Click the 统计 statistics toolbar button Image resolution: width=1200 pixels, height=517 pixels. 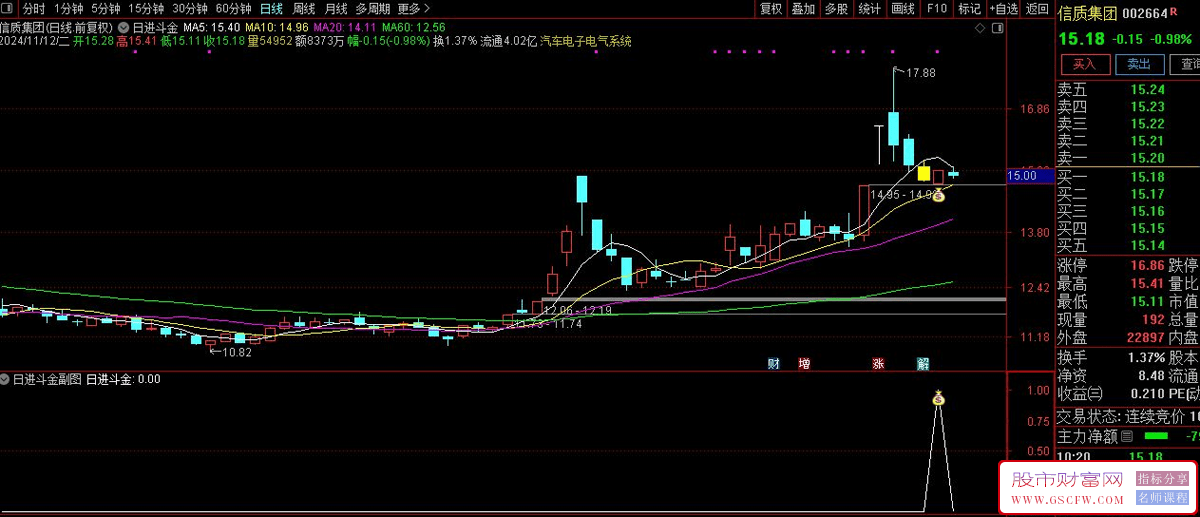(870, 9)
